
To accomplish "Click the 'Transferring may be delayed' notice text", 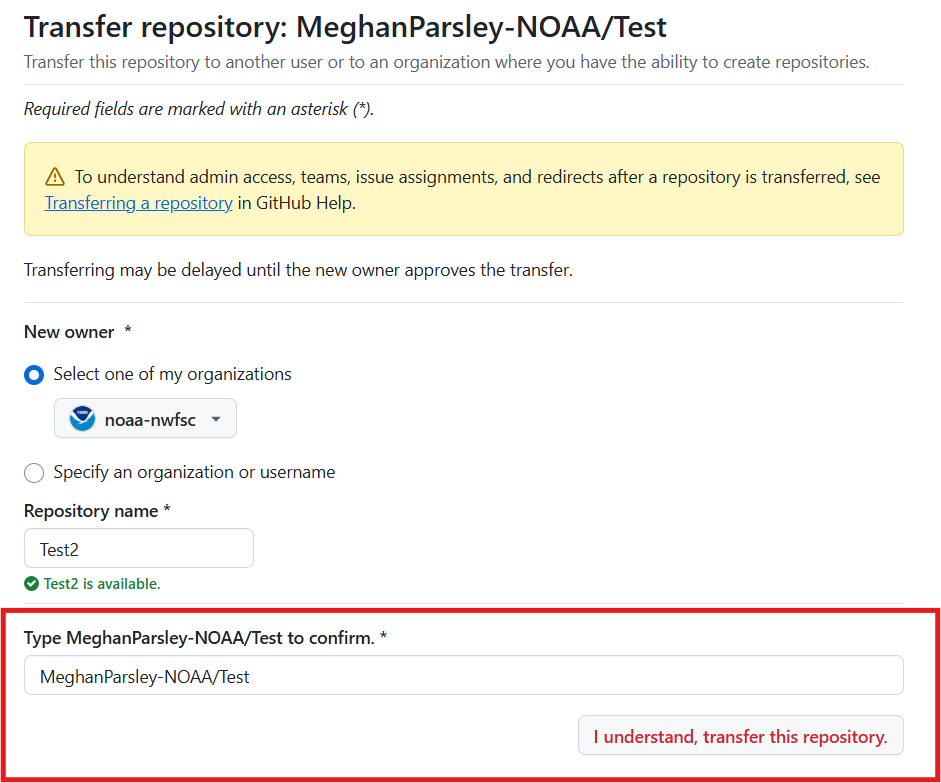I will 298,270.
